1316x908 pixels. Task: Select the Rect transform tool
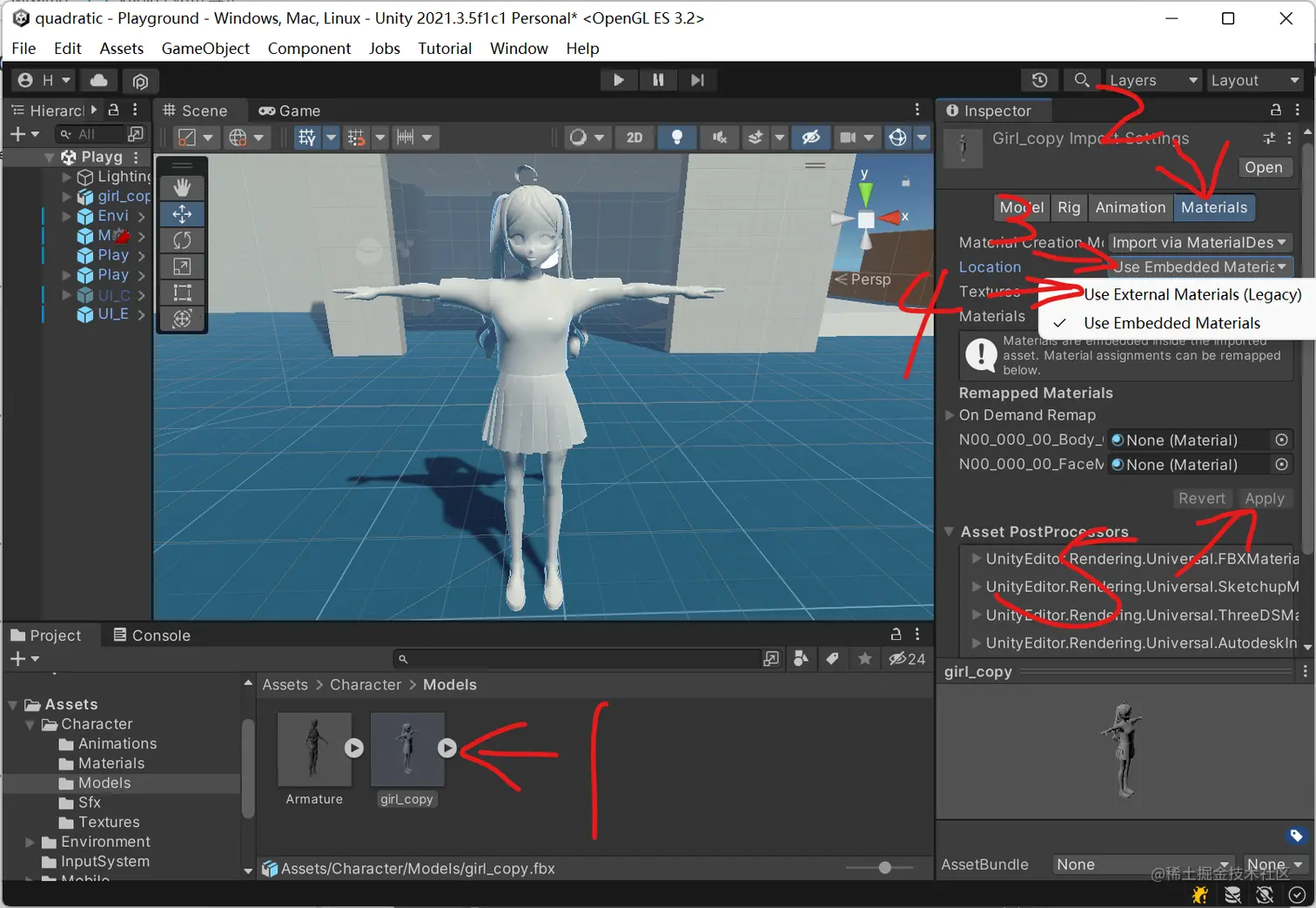(x=182, y=293)
